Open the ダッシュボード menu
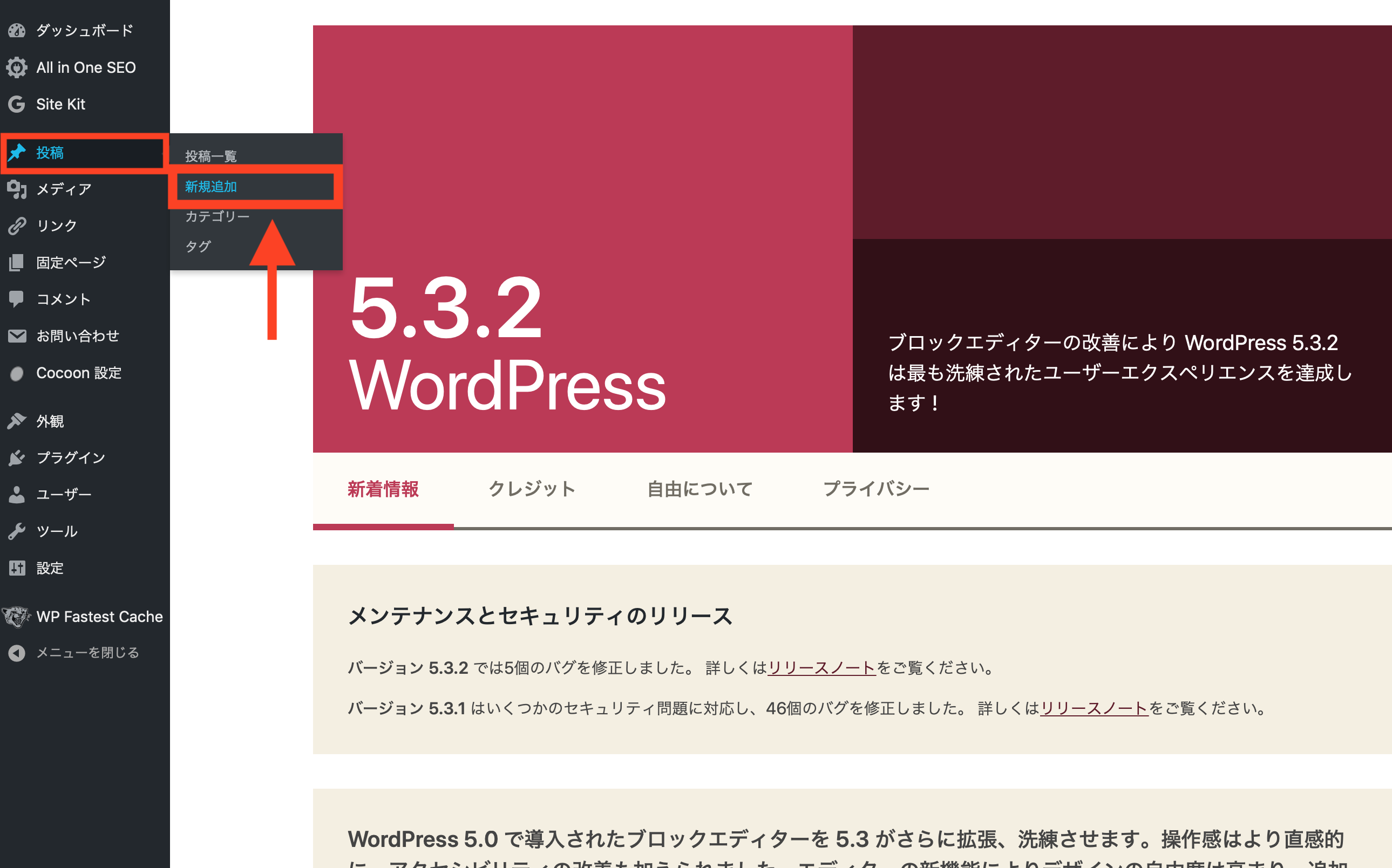Viewport: 1392px width, 868px height. [x=85, y=30]
